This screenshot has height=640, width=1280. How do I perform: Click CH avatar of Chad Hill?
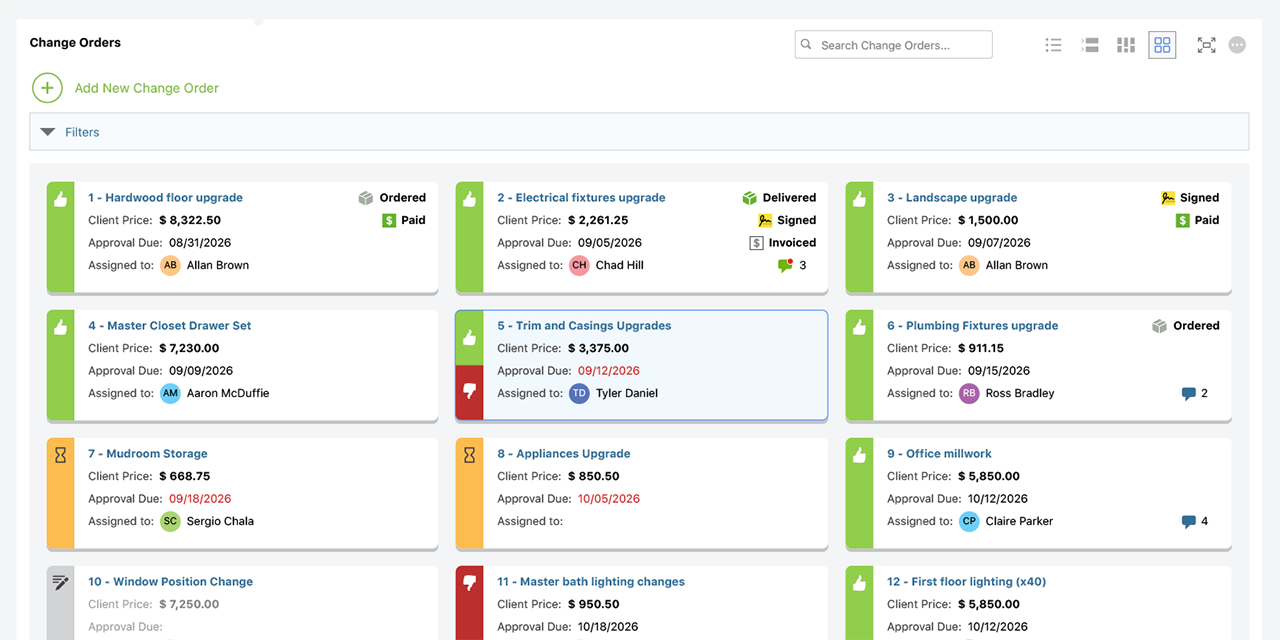580,265
